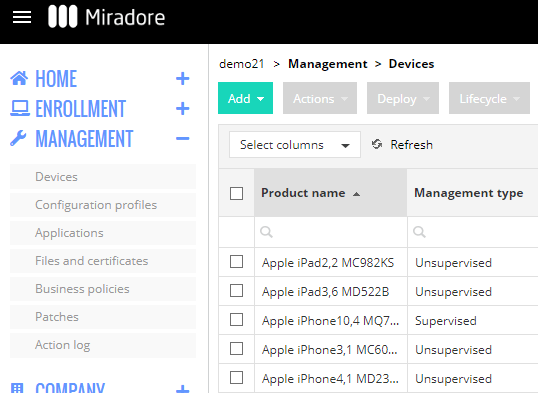Image resolution: width=538 pixels, height=393 pixels.
Task: Click the HOME navigation heading
Action: [56, 79]
